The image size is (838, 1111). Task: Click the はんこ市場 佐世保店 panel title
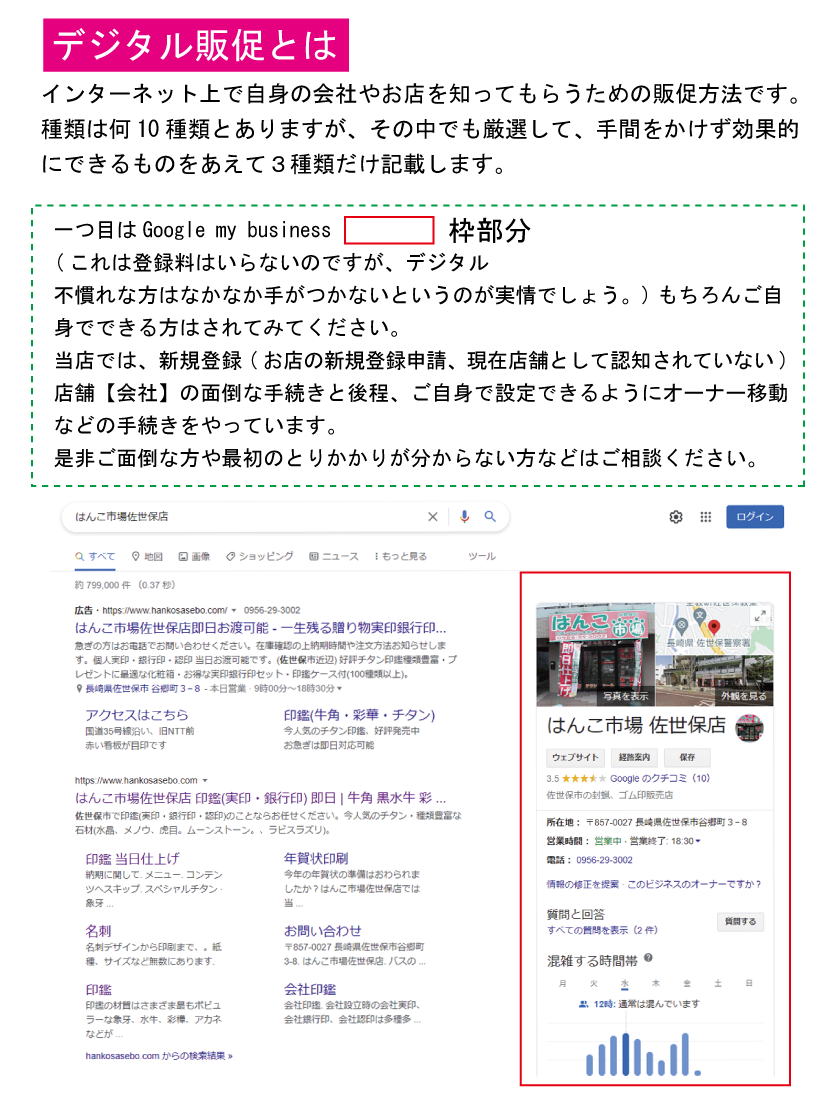636,725
